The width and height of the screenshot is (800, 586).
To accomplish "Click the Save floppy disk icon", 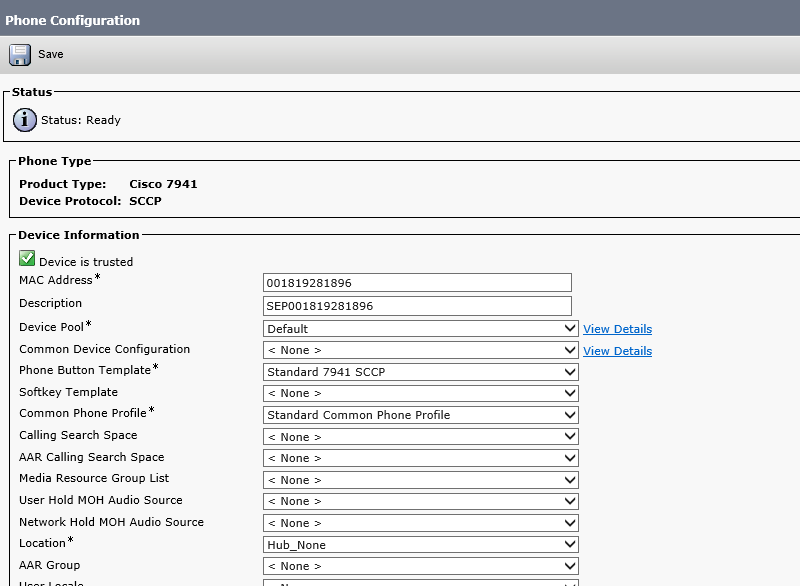I will pyautogui.click(x=20, y=55).
